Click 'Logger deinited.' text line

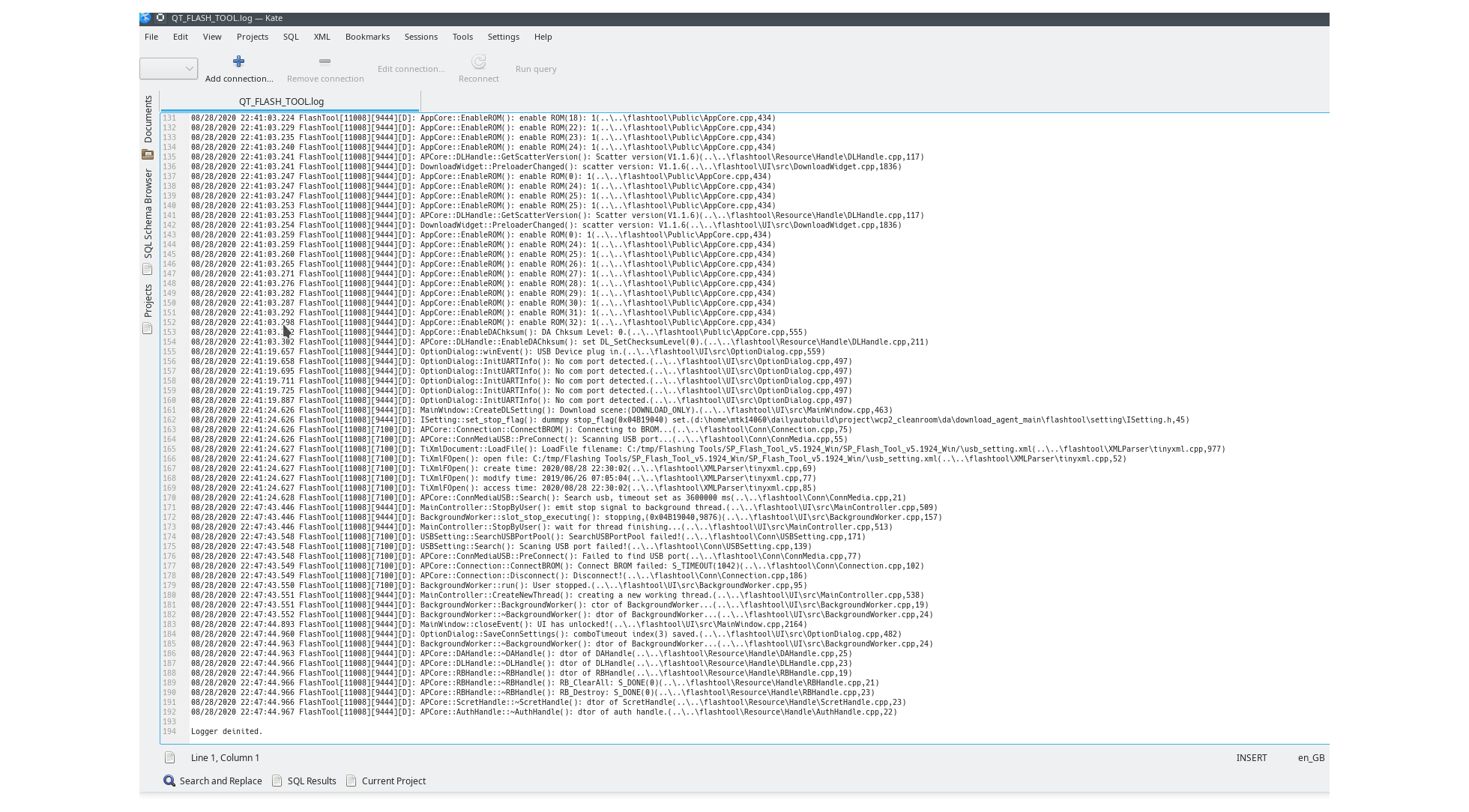(x=226, y=732)
